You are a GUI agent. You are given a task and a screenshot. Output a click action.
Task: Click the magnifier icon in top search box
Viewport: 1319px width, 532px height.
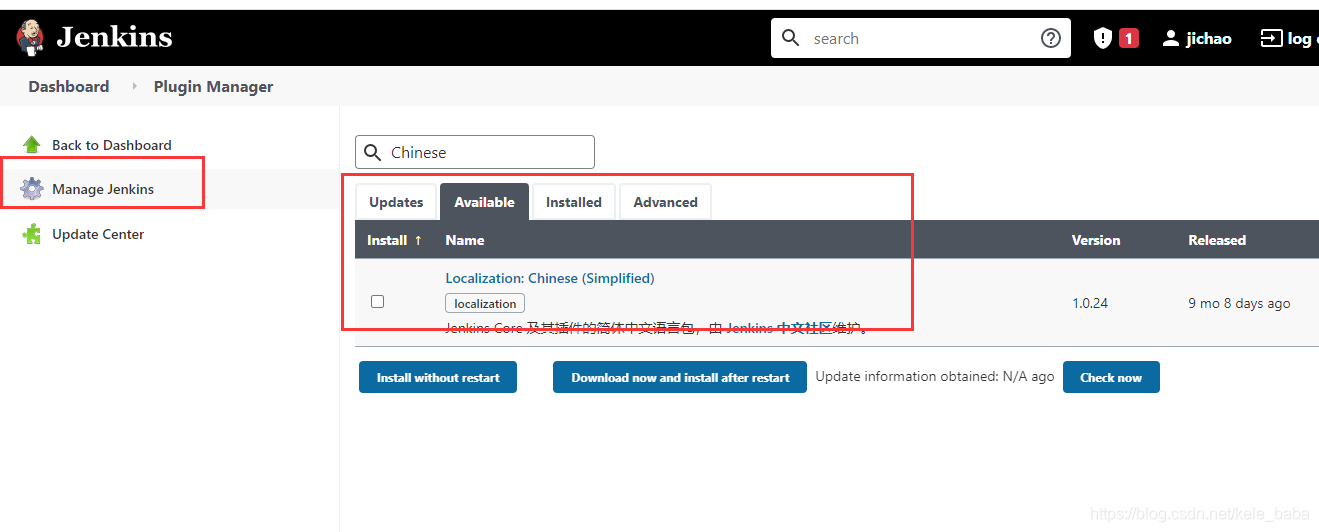pos(791,38)
